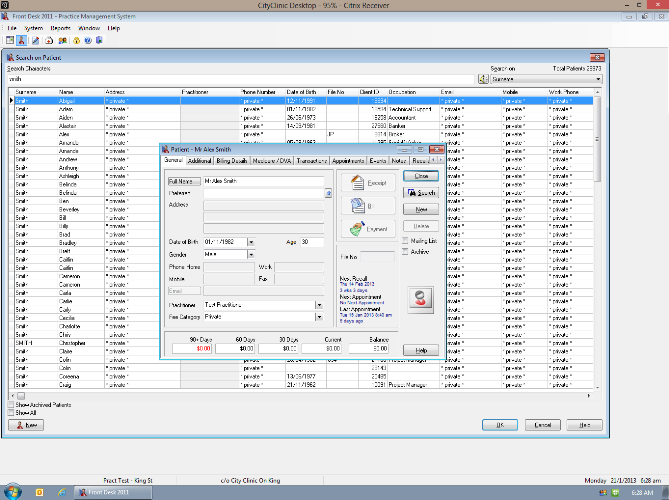The height and width of the screenshot is (500, 669).
Task: Click the patient icon in main toolbar
Action: (x=22, y=41)
